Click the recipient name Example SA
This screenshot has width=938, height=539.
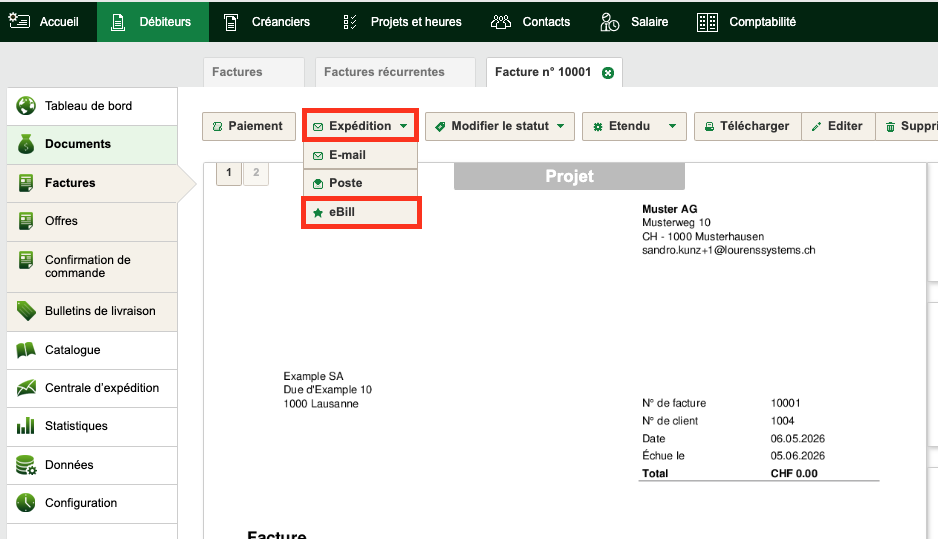313,376
